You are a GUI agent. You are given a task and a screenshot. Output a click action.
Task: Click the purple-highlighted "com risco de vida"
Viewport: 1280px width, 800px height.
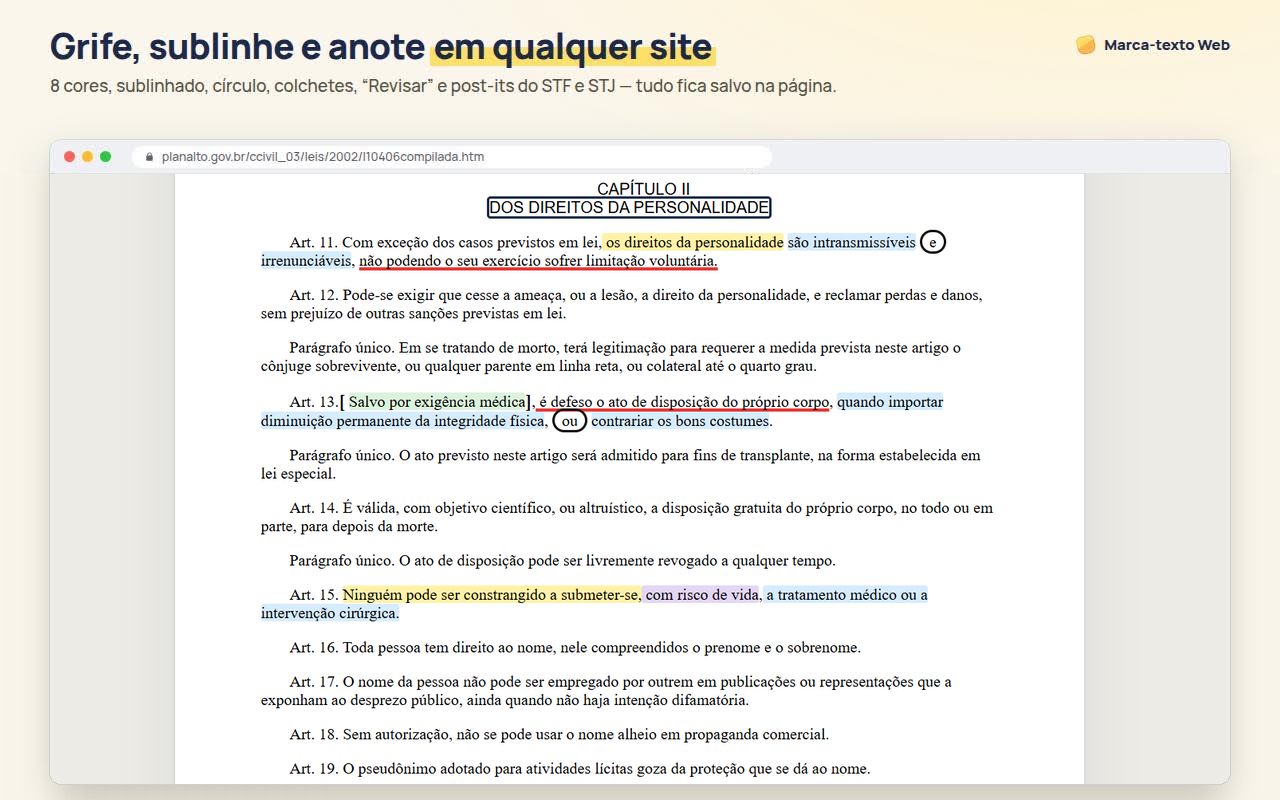(x=701, y=595)
